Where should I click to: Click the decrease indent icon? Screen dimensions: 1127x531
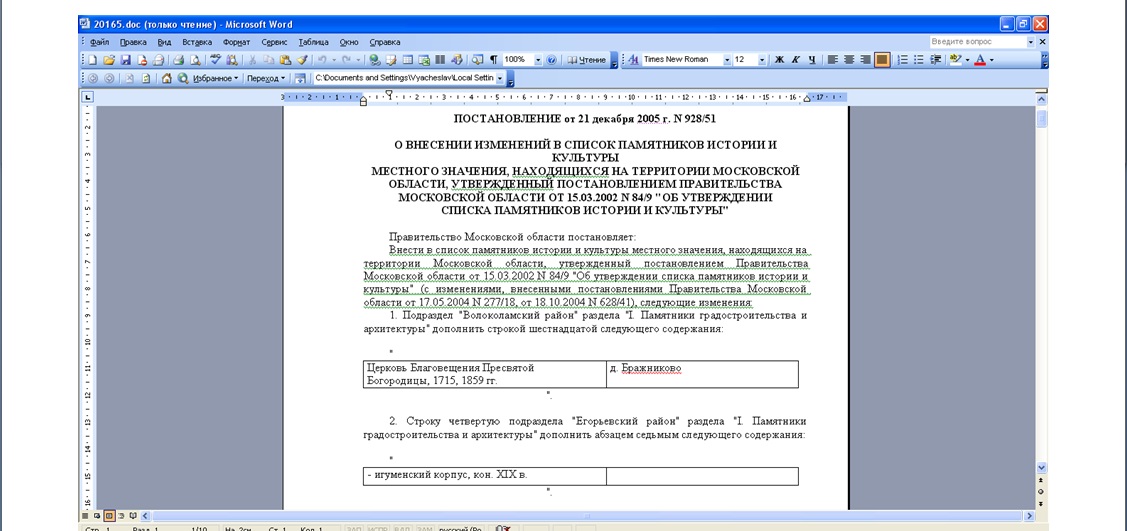pyautogui.click(x=935, y=60)
